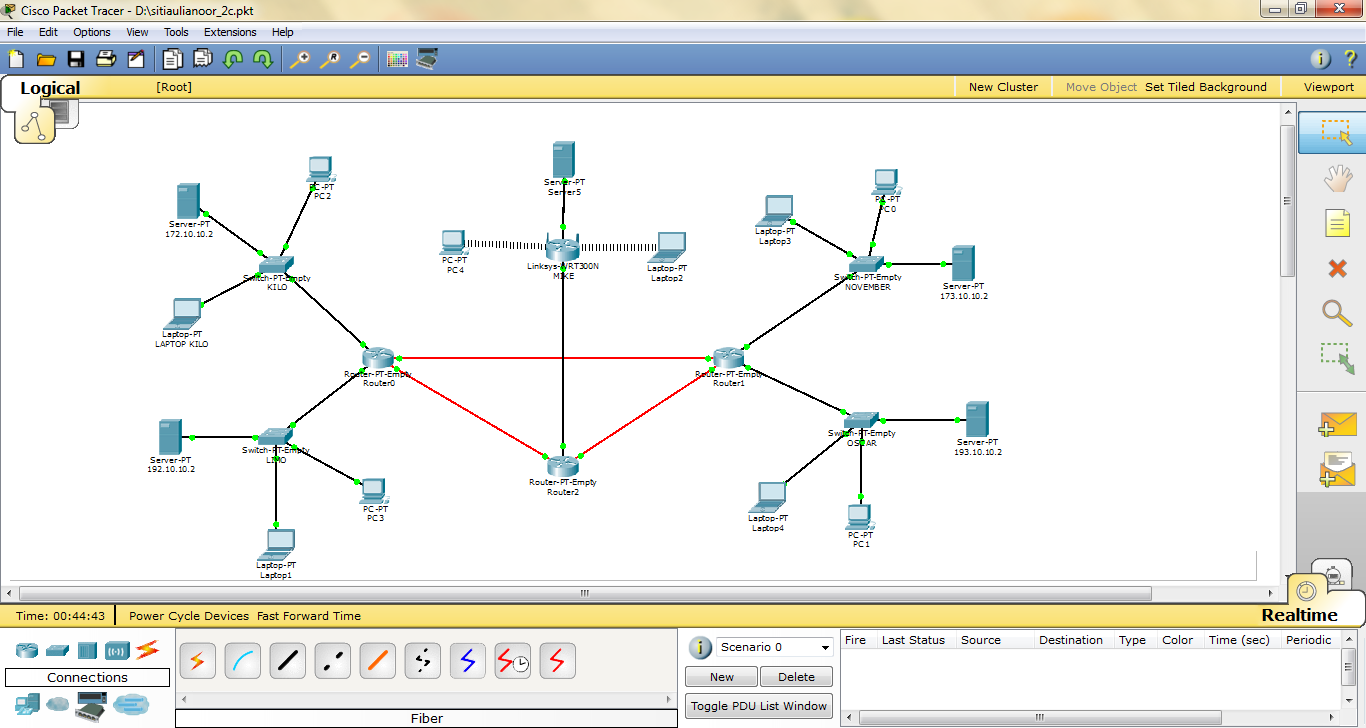Select the Connections lightning category
The width and height of the screenshot is (1366, 728).
[x=147, y=650]
